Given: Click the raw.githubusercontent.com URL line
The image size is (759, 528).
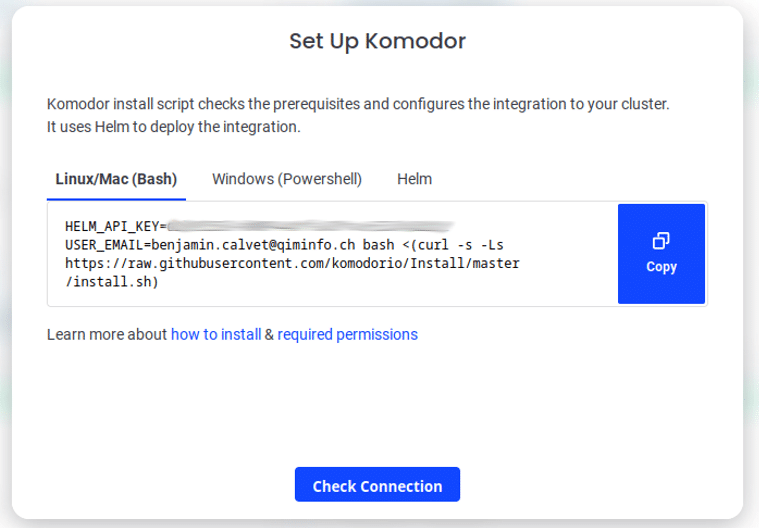Looking at the screenshot, I should (292, 263).
